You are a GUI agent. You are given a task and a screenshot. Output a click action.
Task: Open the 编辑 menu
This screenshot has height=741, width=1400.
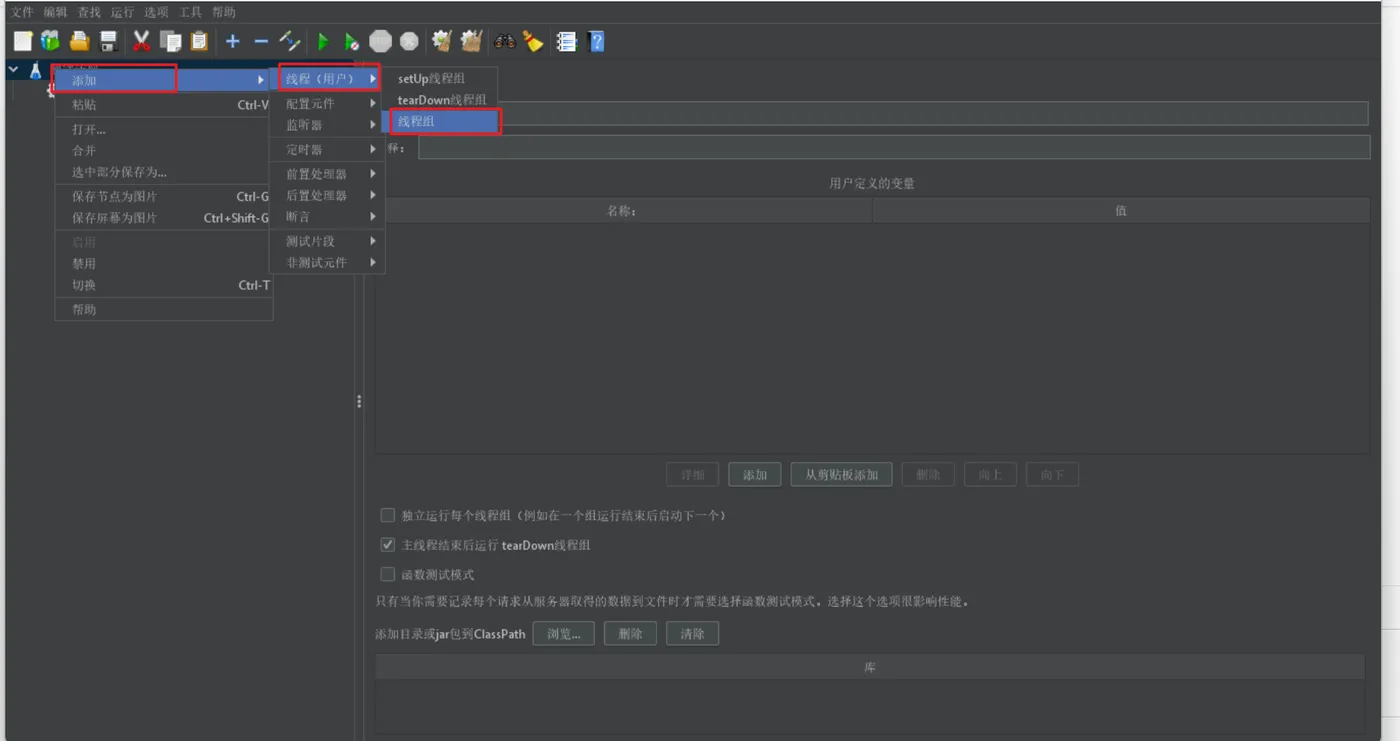pos(55,12)
